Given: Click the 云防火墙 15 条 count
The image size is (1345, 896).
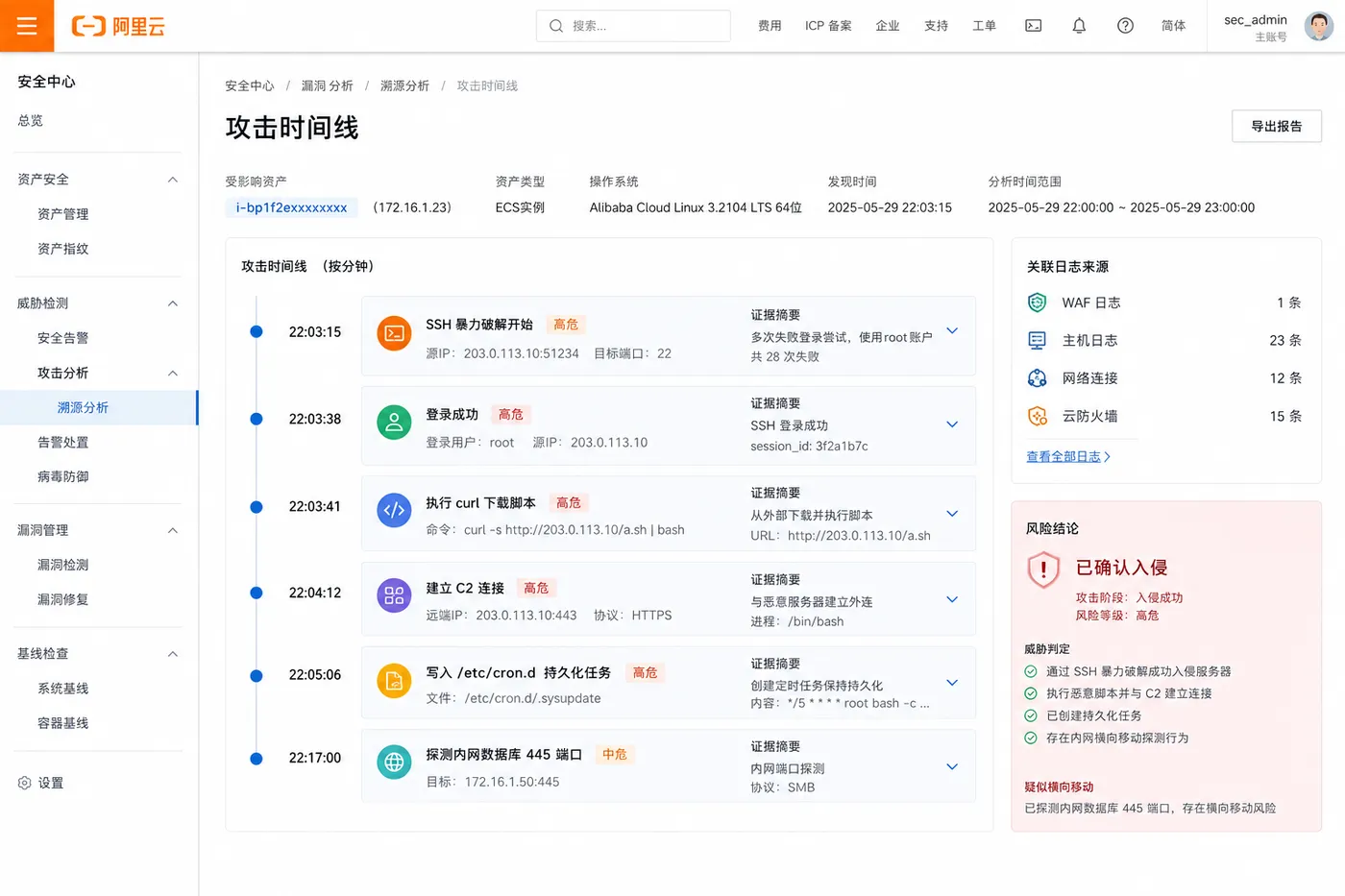Looking at the screenshot, I should point(1285,416).
